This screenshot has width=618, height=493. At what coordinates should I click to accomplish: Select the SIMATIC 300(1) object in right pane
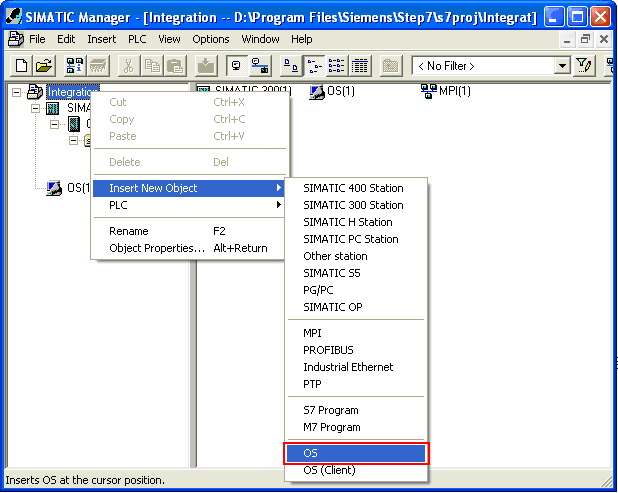click(x=244, y=90)
